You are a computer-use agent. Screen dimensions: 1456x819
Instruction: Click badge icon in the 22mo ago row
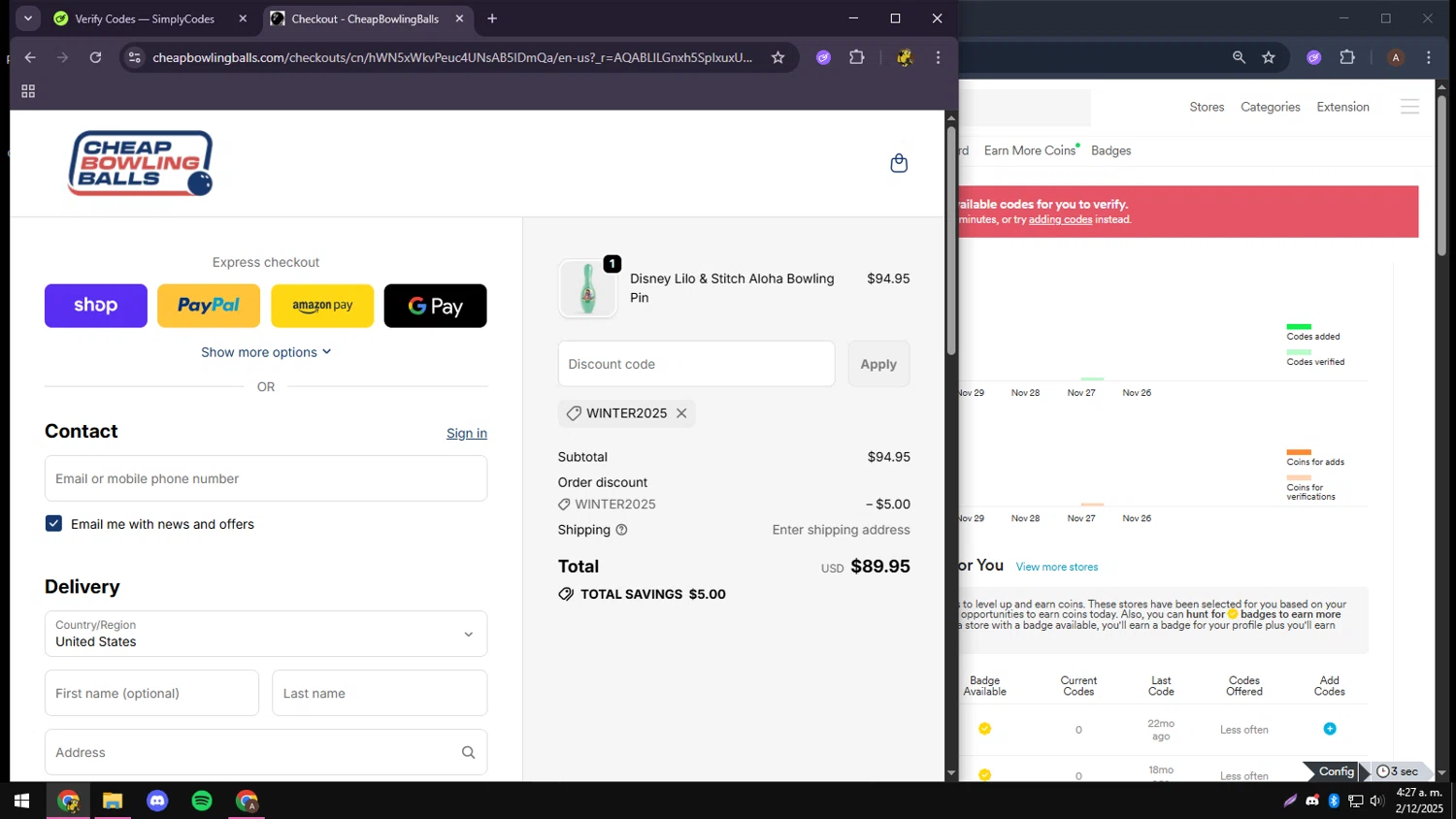(984, 729)
